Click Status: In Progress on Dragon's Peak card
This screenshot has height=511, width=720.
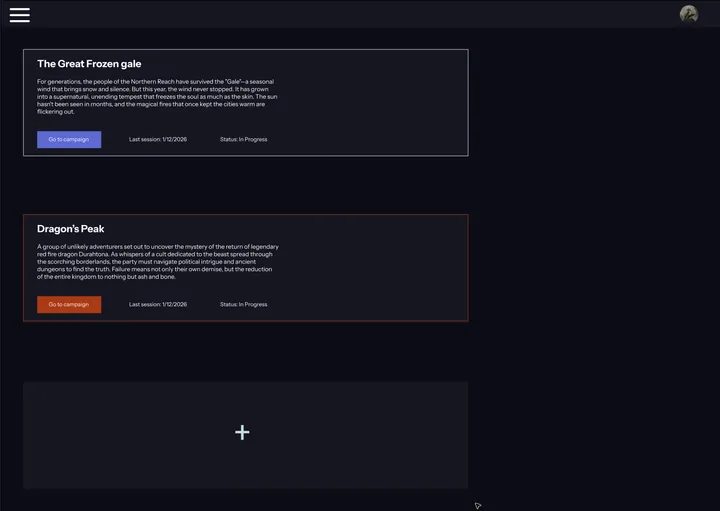[x=243, y=304]
